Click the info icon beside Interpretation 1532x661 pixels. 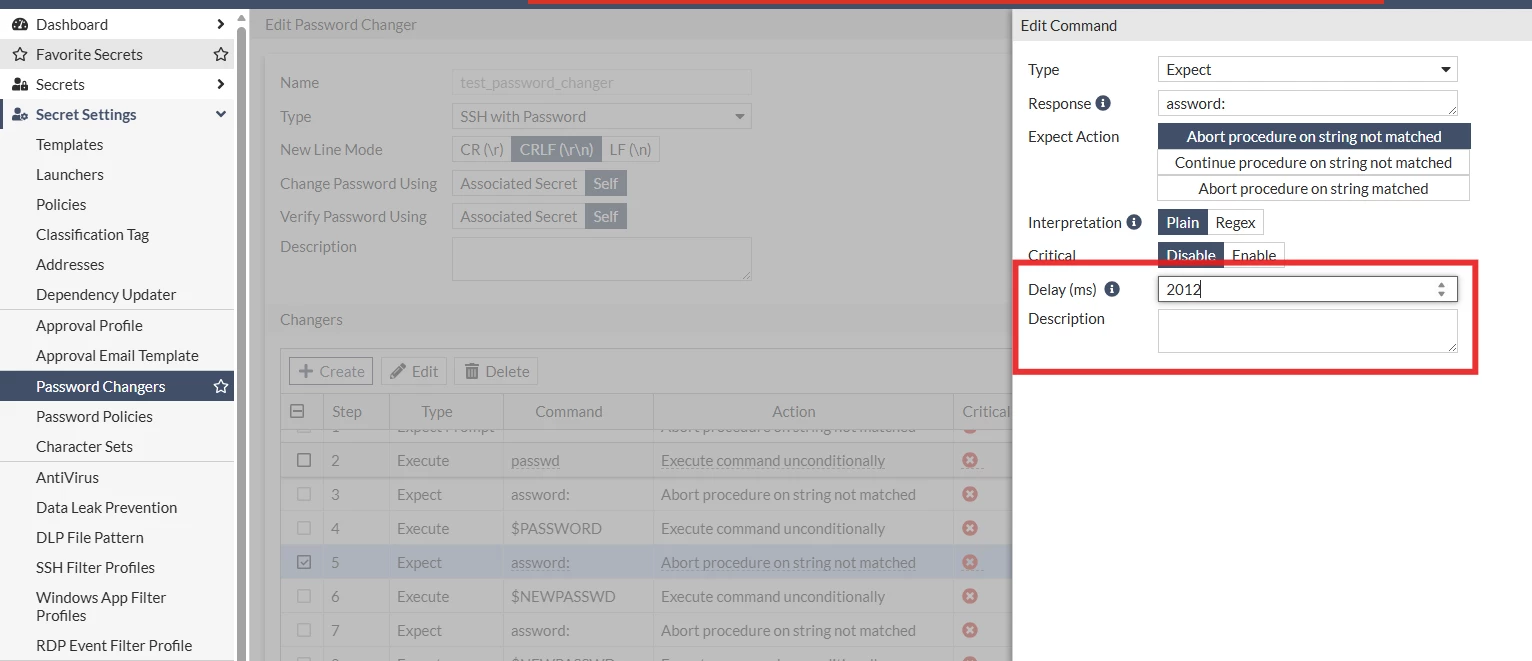tap(1133, 222)
